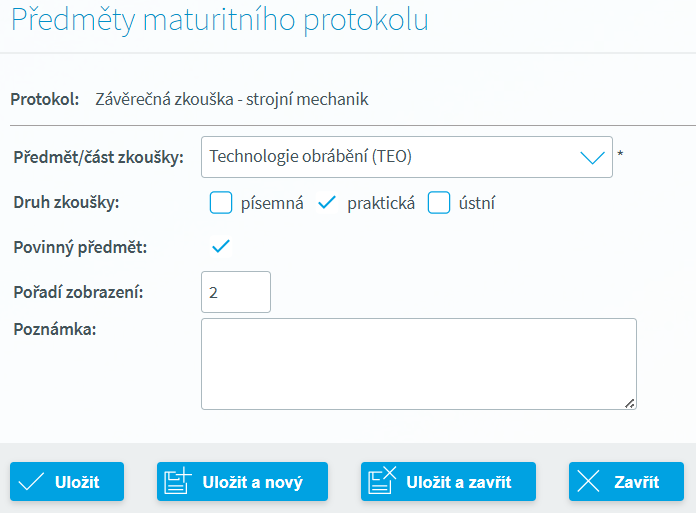Screen dimensions: 696x513
Task: Click into the Poznámka note textarea
Action: coord(419,364)
